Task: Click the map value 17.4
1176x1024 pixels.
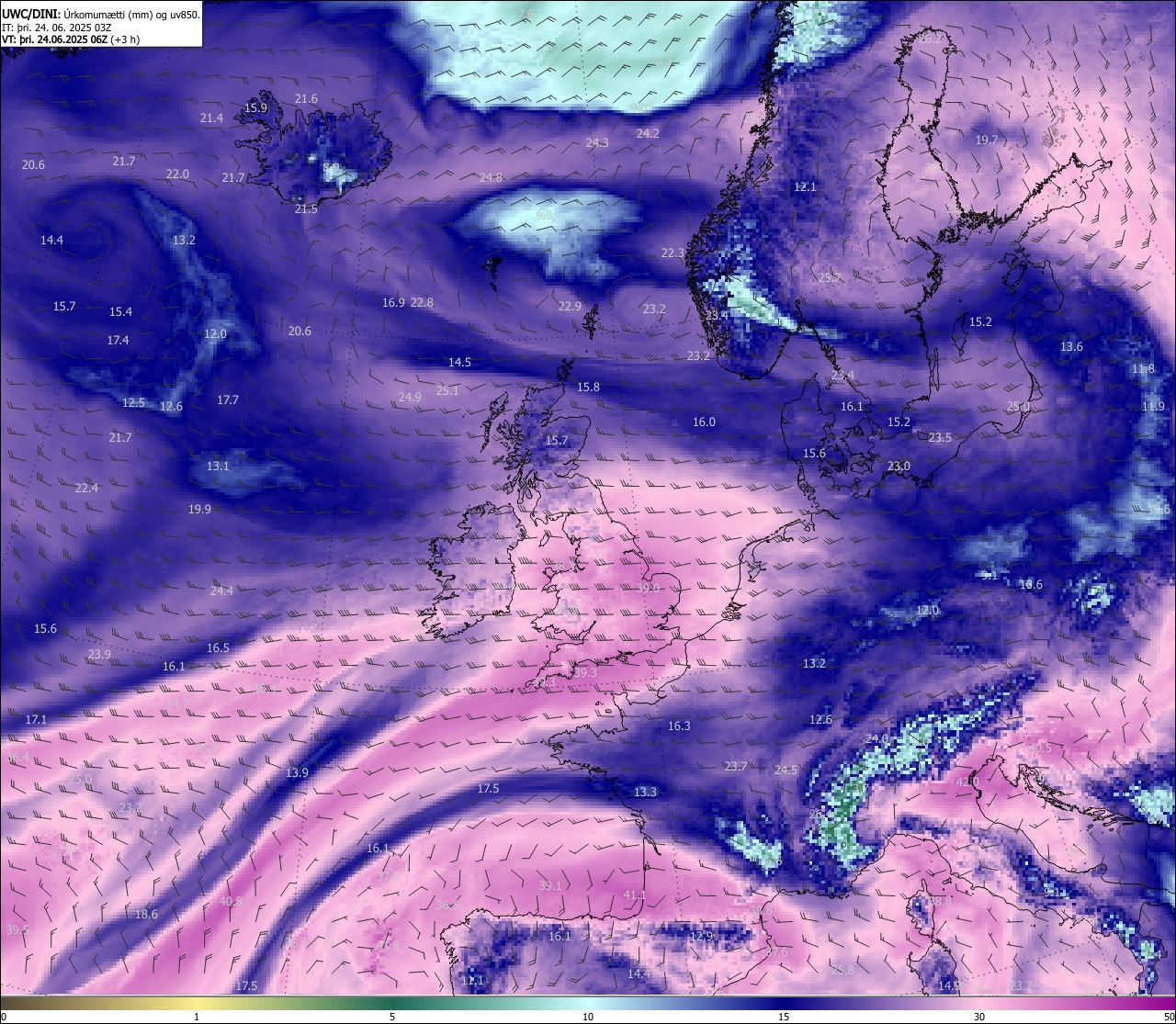Action: 118,341
